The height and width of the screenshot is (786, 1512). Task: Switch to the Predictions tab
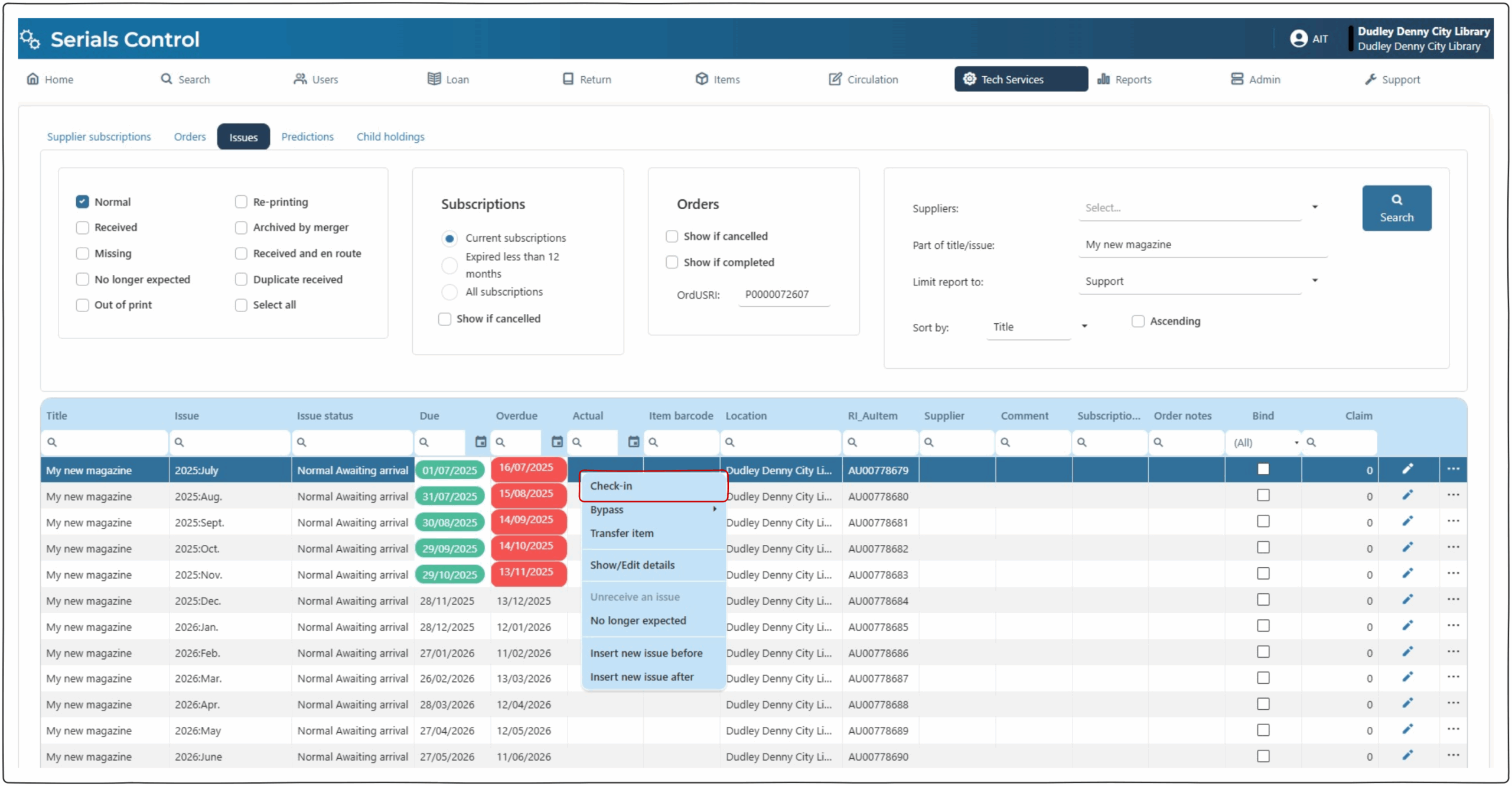pyautogui.click(x=307, y=137)
